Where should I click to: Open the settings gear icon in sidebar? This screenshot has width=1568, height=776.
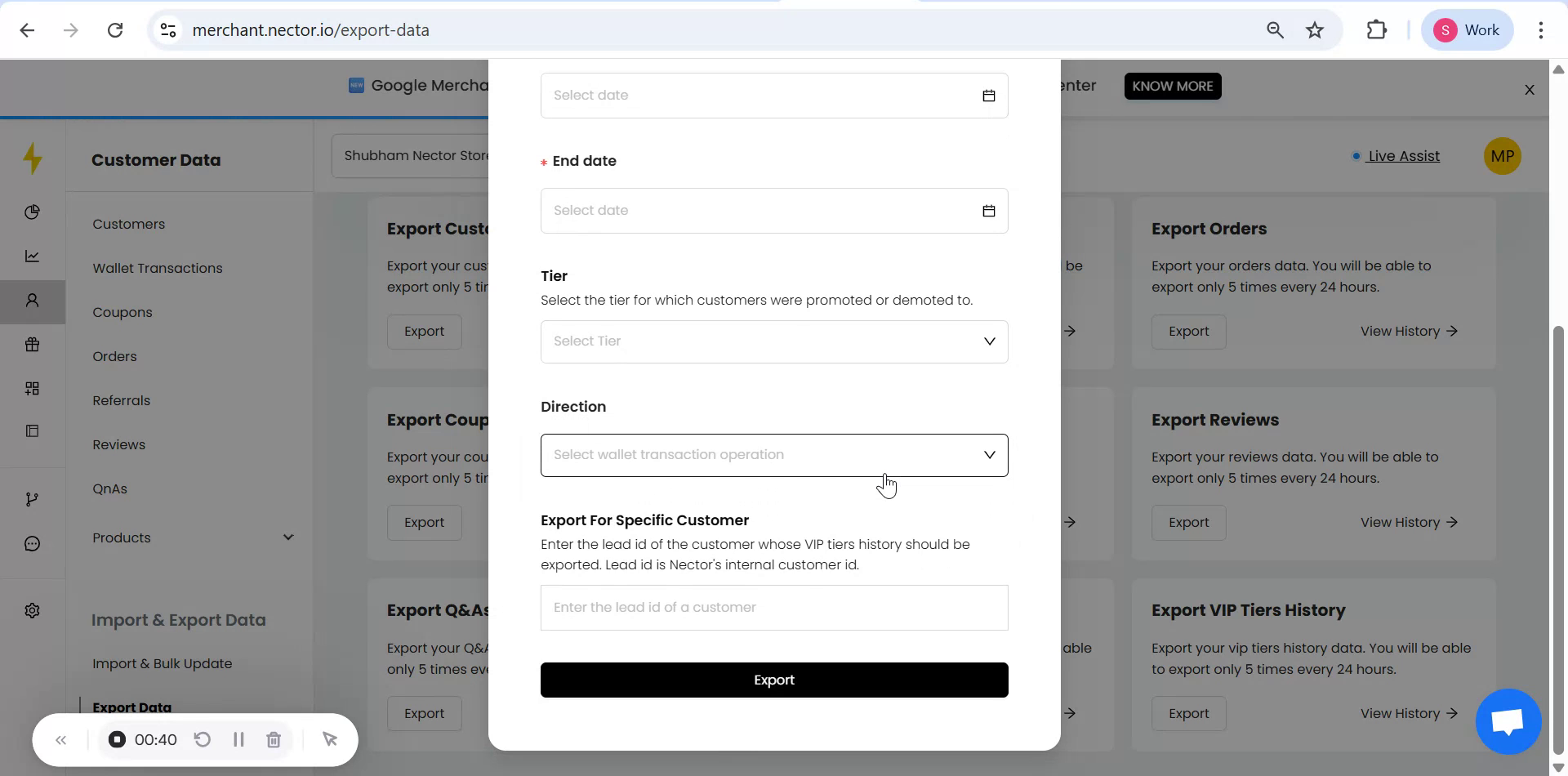click(32, 610)
